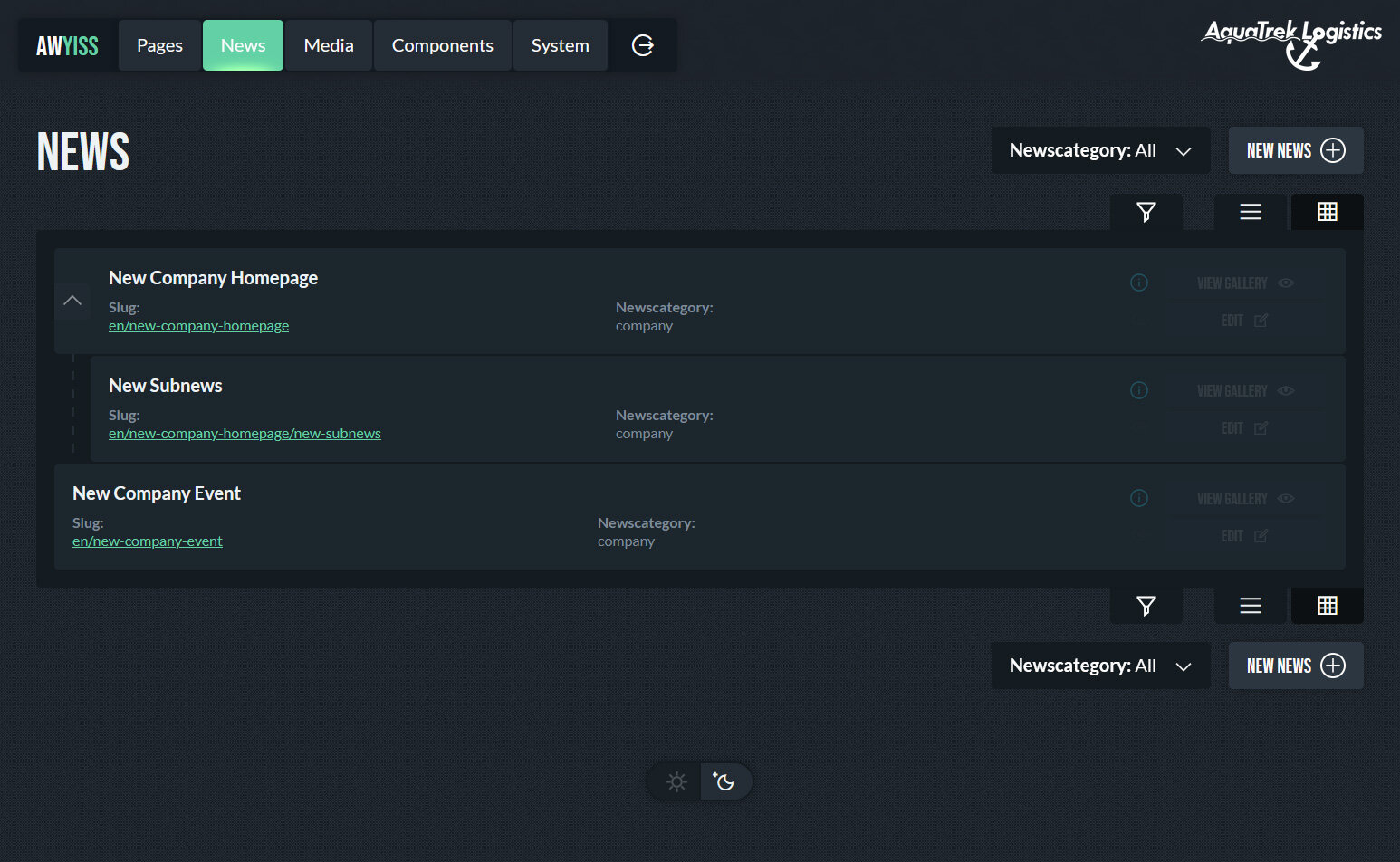The width and height of the screenshot is (1400, 862).
Task: Open the en/new-company-homepage/new-subnews slug link
Action: coord(245,434)
